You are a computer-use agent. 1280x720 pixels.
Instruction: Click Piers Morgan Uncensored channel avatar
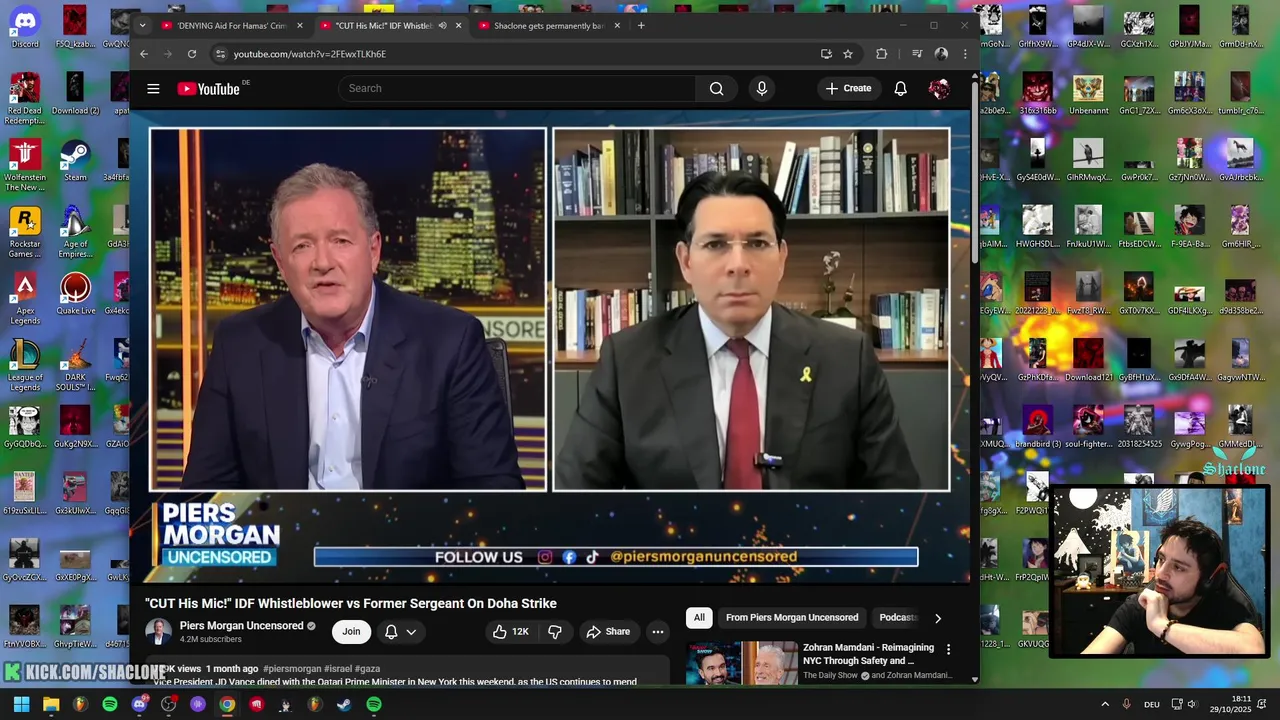point(158,632)
